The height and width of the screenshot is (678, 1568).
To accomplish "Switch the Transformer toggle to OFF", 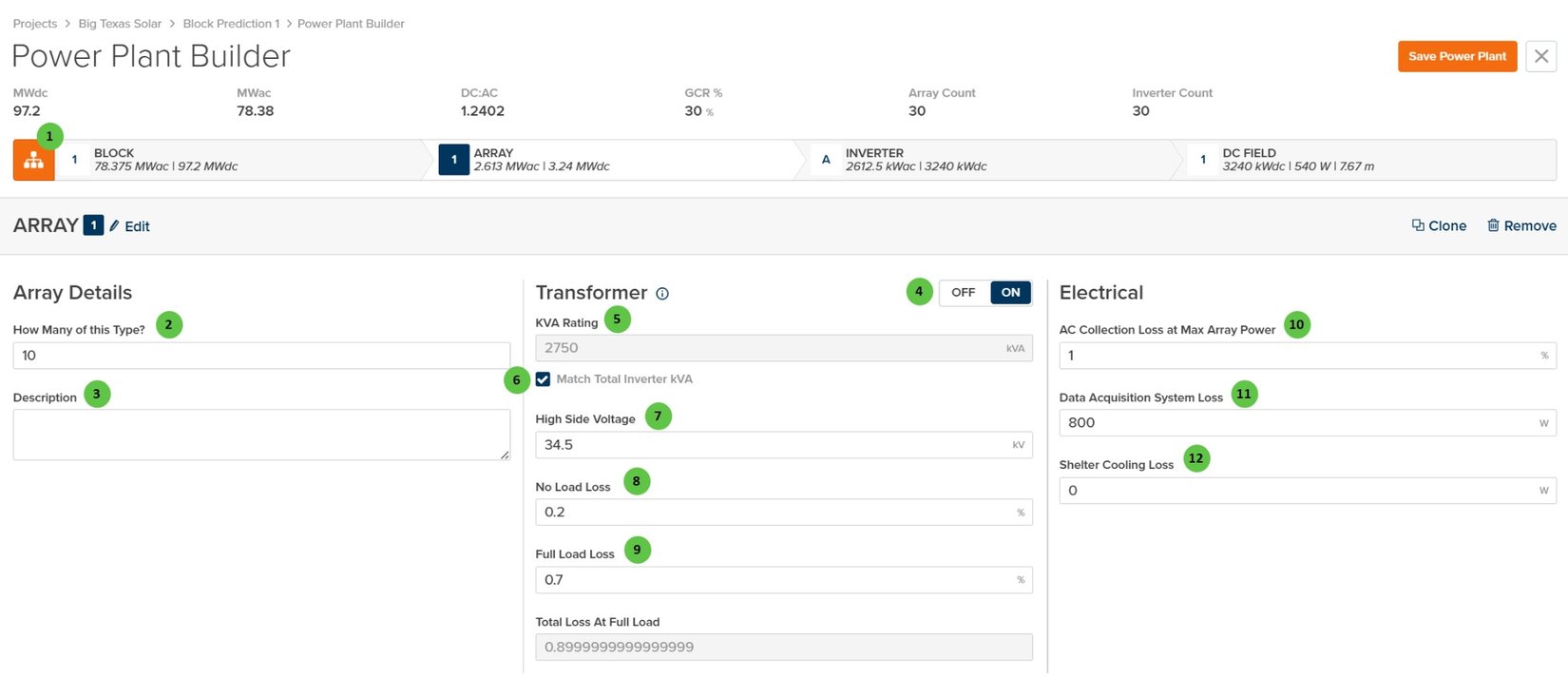I will [964, 293].
